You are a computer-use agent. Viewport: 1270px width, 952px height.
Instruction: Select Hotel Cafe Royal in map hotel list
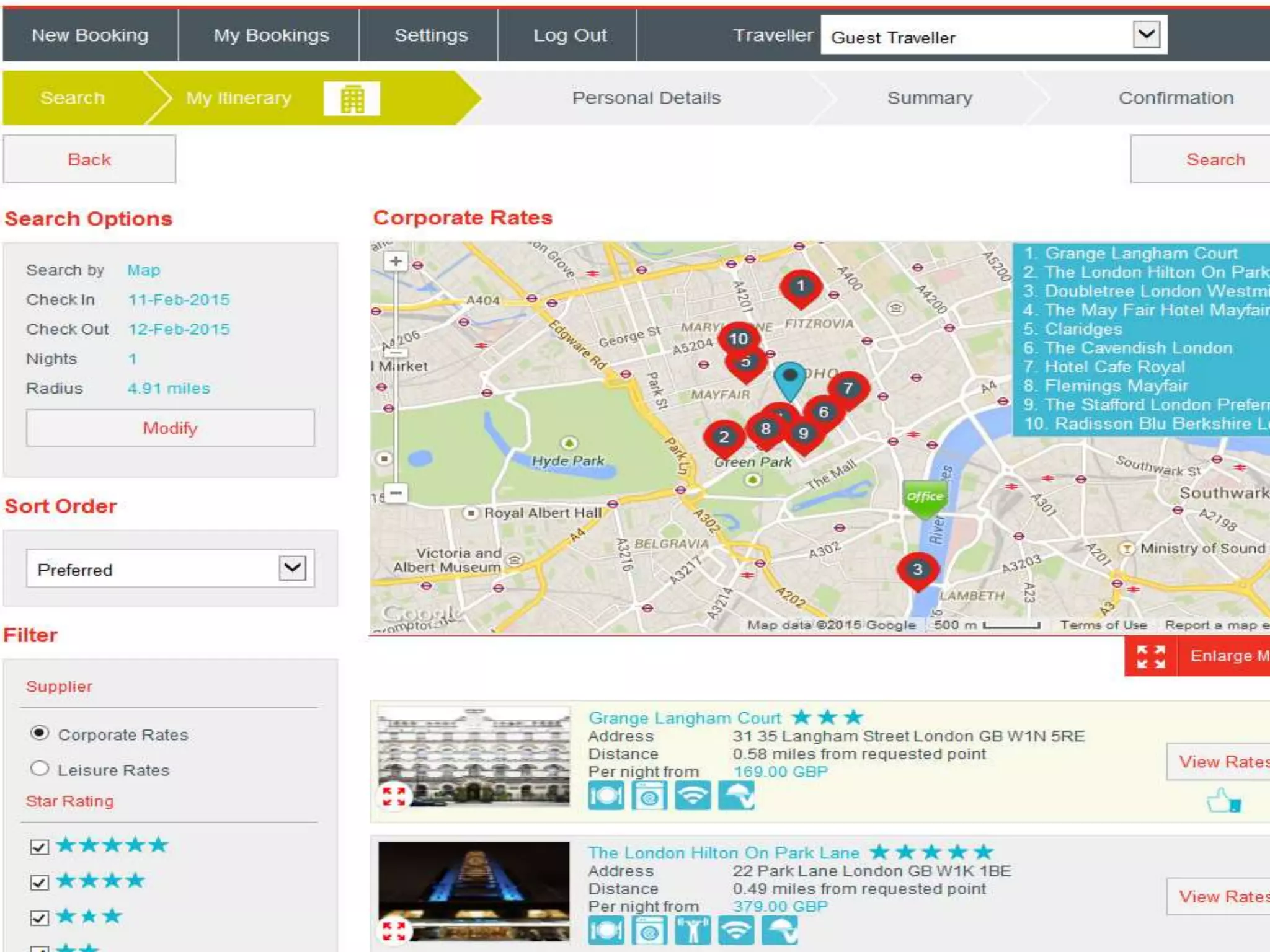(x=1104, y=367)
